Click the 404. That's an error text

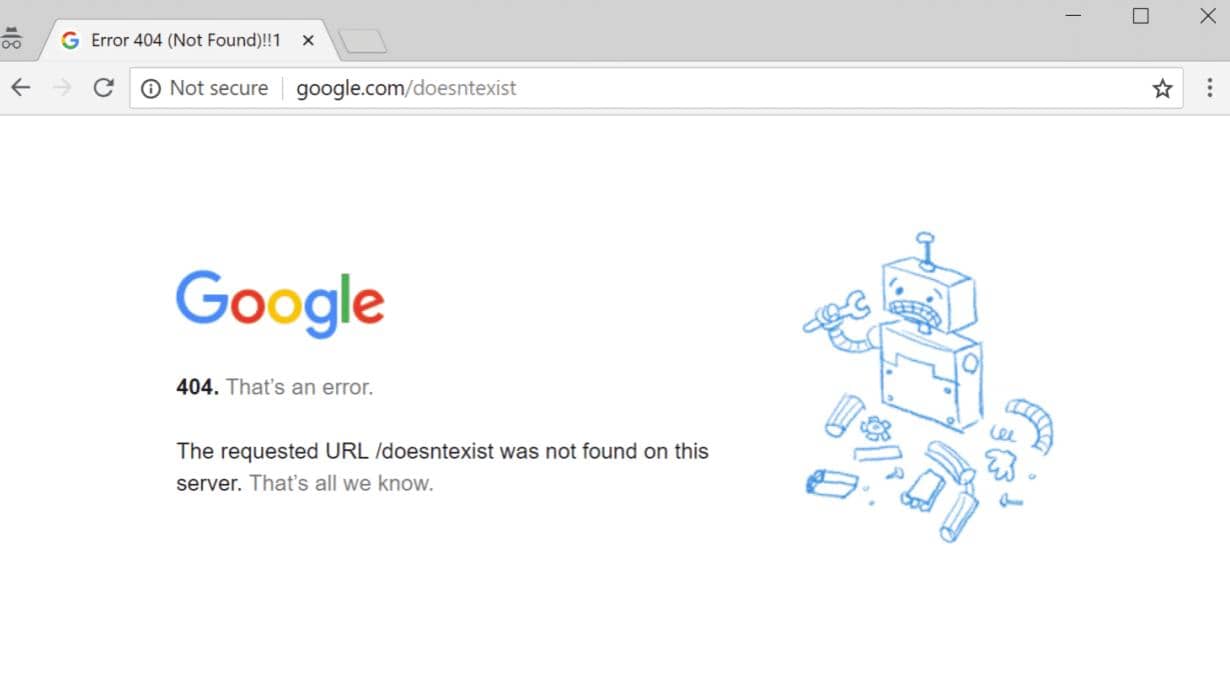(275, 387)
